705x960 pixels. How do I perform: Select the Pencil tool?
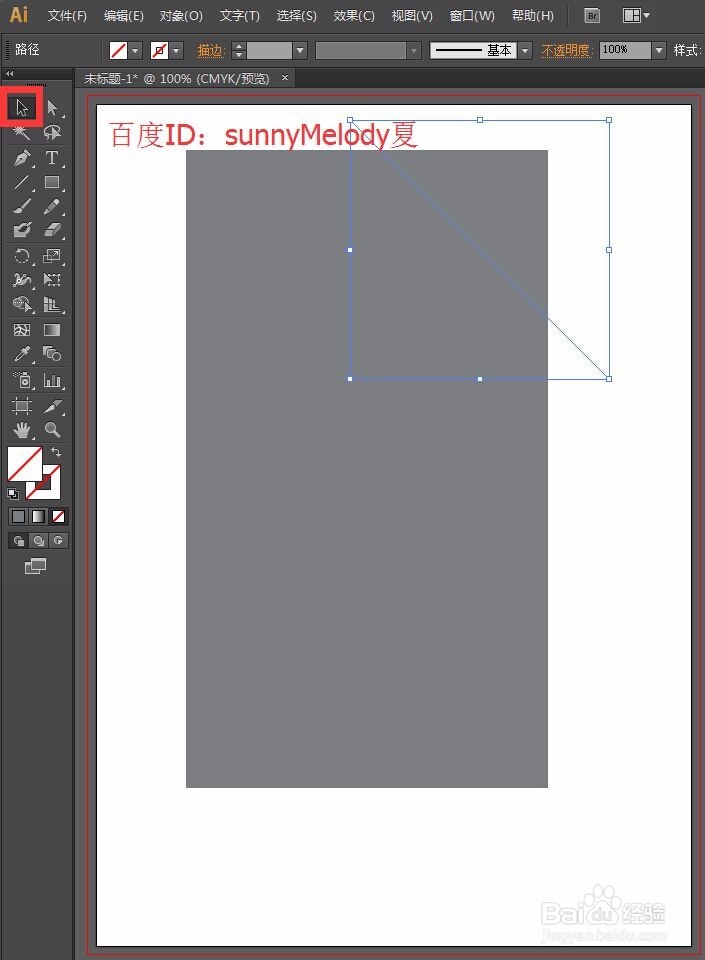point(52,206)
